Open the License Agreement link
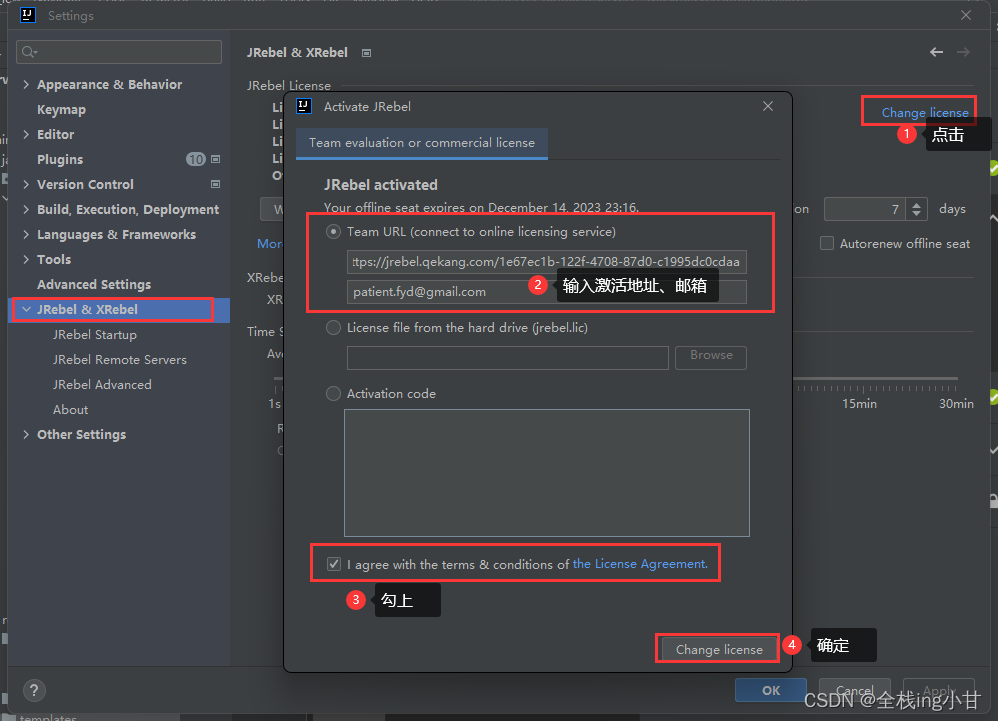The height and width of the screenshot is (721, 998). point(640,564)
